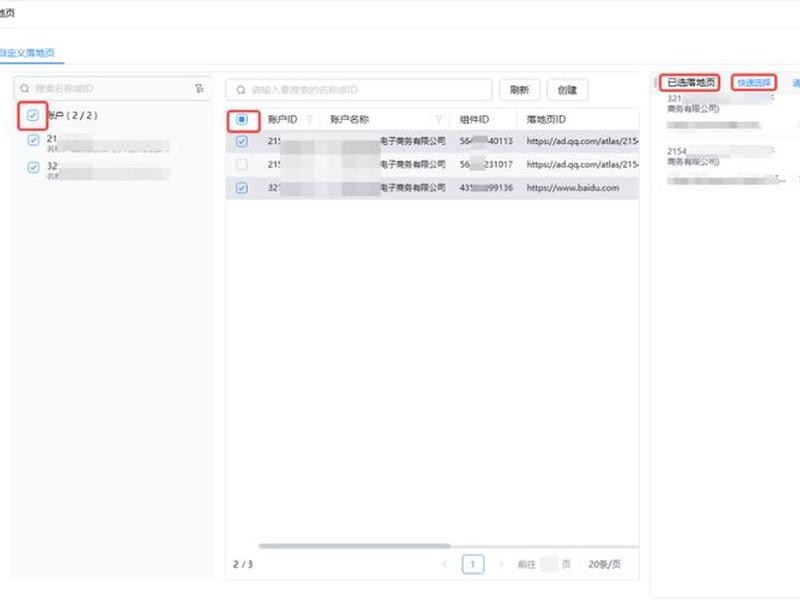Image resolution: width=800 pixels, height=600 pixels.
Task: Click the https://www.baidu.com cell
Action: tap(573, 188)
